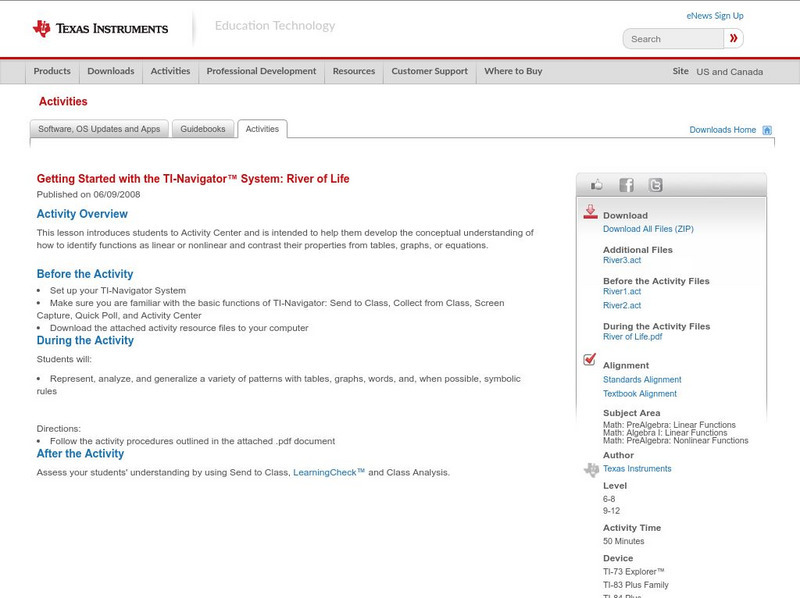The image size is (800, 598).
Task: Share the activity on Facebook
Action: point(626,185)
